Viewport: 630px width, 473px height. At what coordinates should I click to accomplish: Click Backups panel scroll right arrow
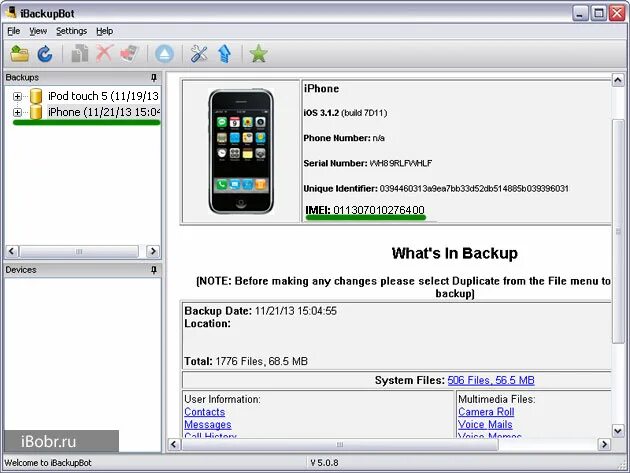(x=153, y=251)
